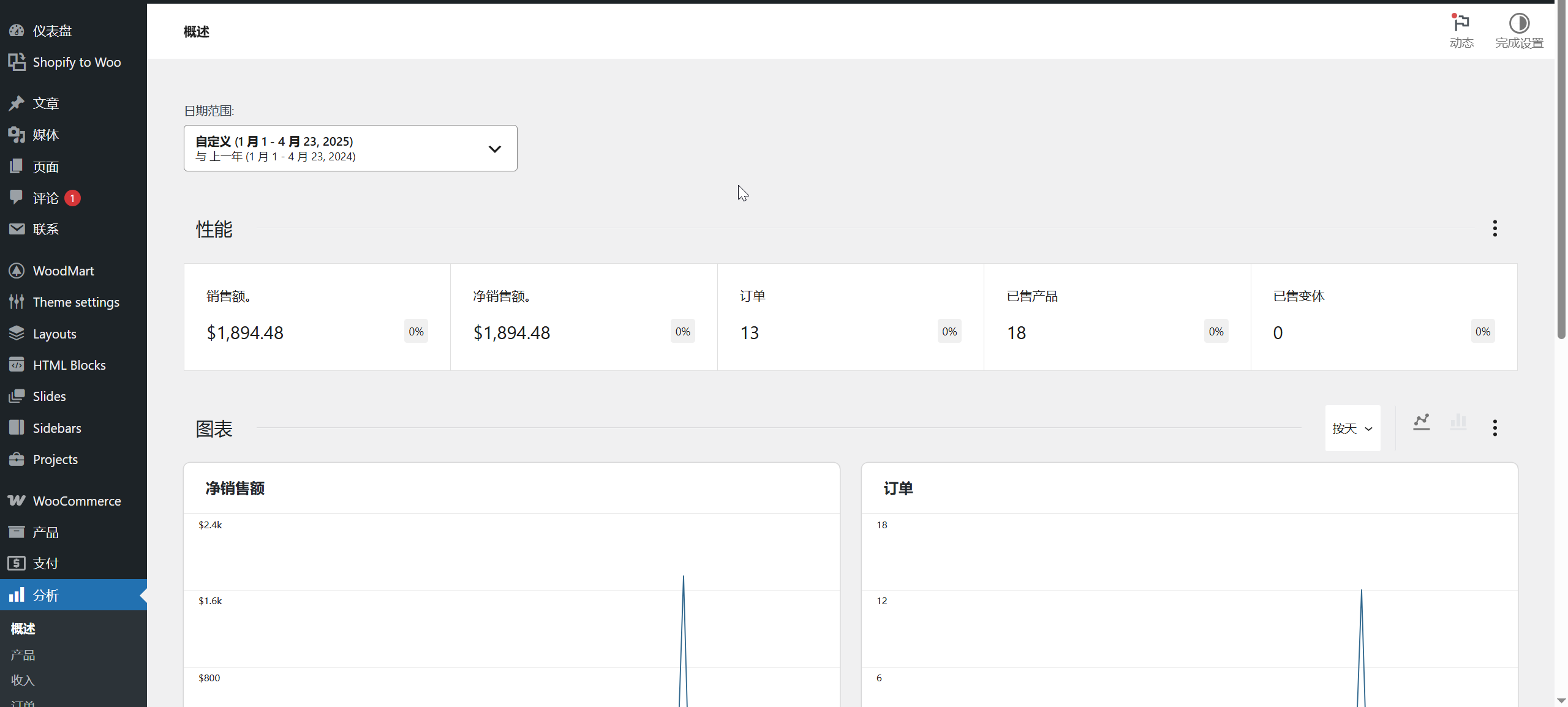The image size is (1568, 707).
Task: Click the 评论 pending count badge
Action: pyautogui.click(x=72, y=198)
